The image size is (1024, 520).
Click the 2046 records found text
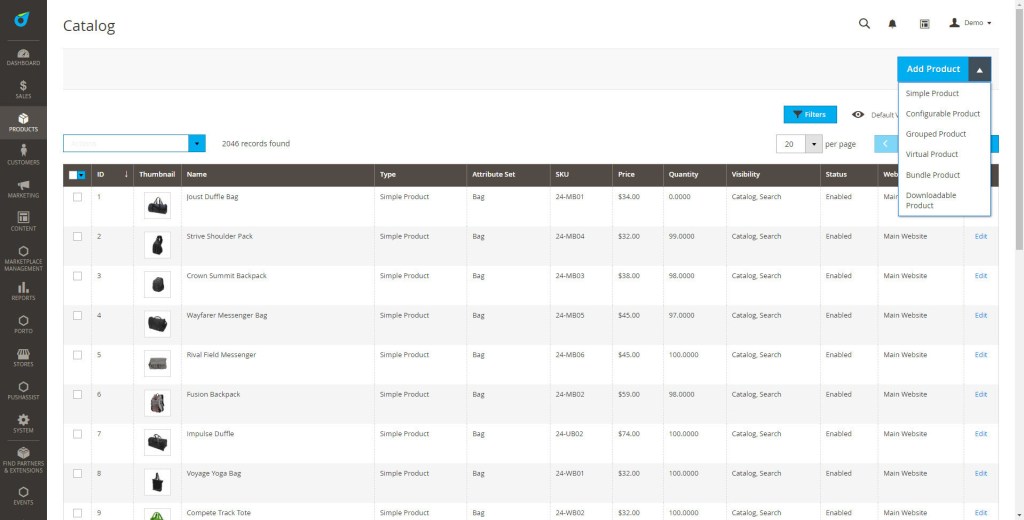[x=255, y=144]
